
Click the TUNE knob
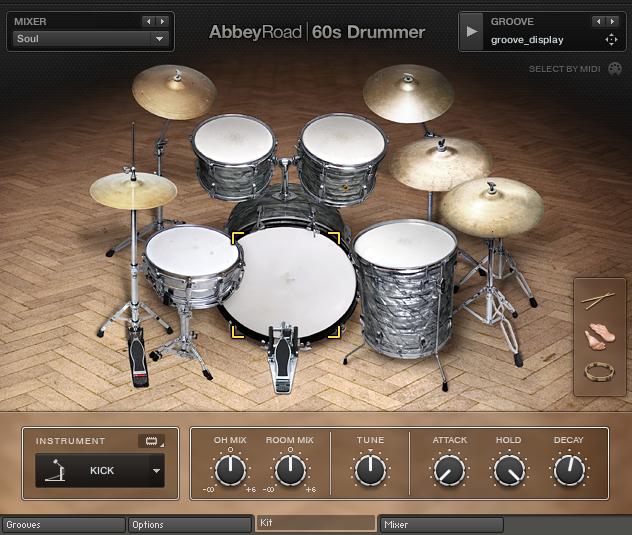pyautogui.click(x=370, y=470)
